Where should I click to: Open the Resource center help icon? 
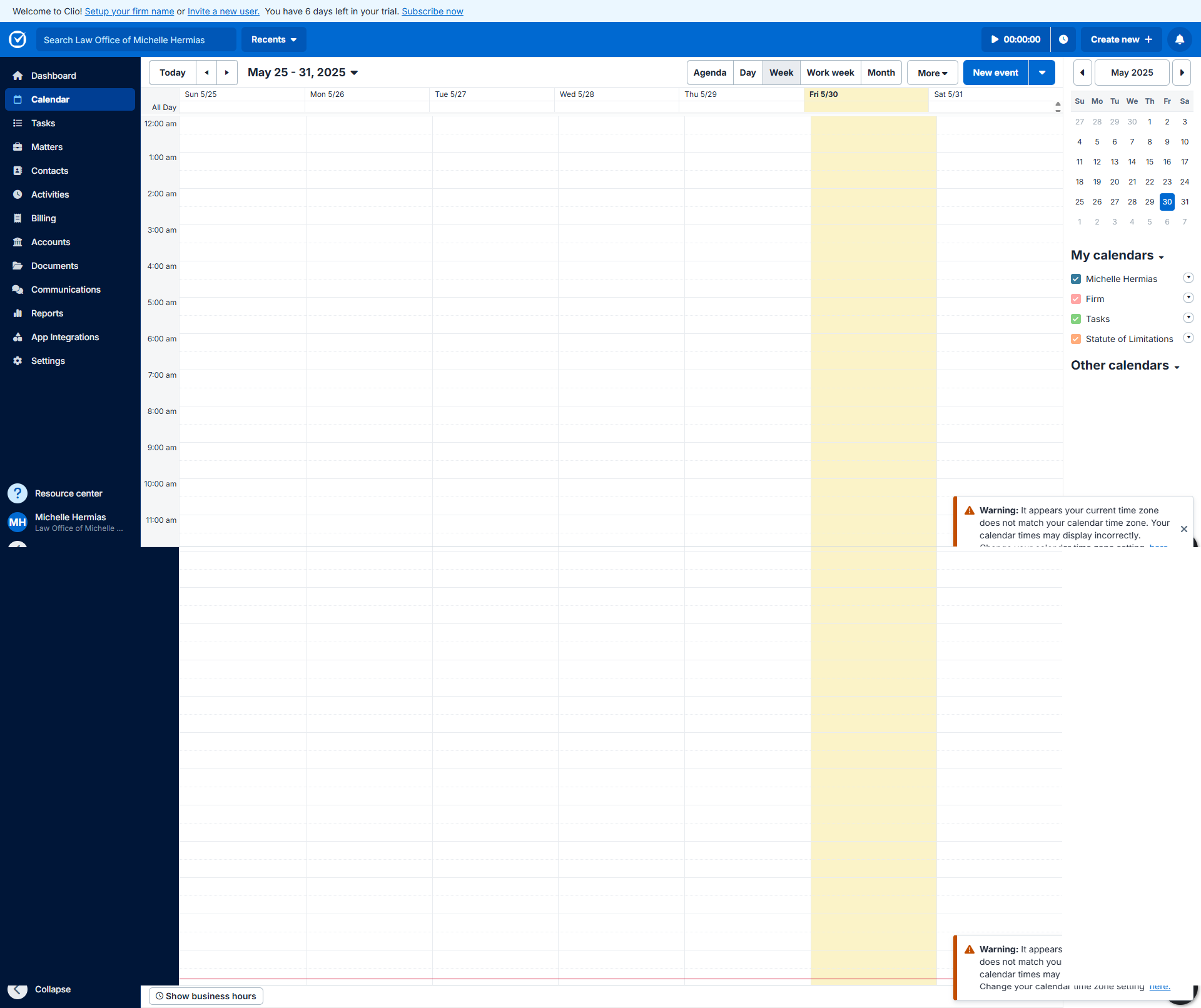point(18,493)
